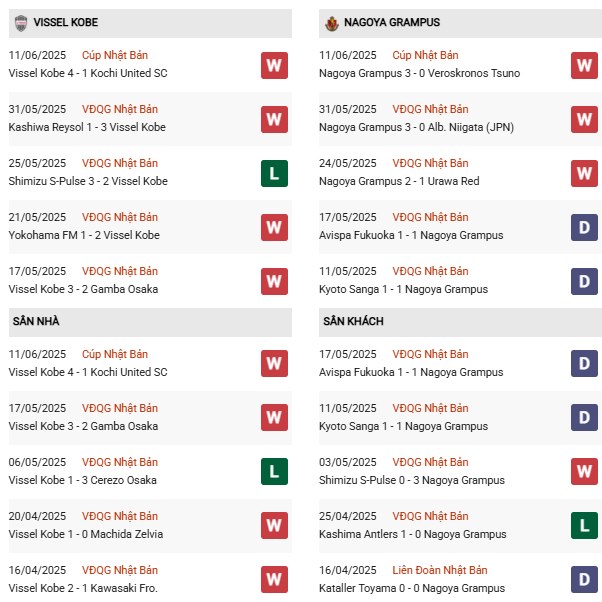Screen dimensions: 602x602
Task: Open match Vissel Kobe 2-1 Kawasaki Fro.
Action: pyautogui.click(x=83, y=588)
